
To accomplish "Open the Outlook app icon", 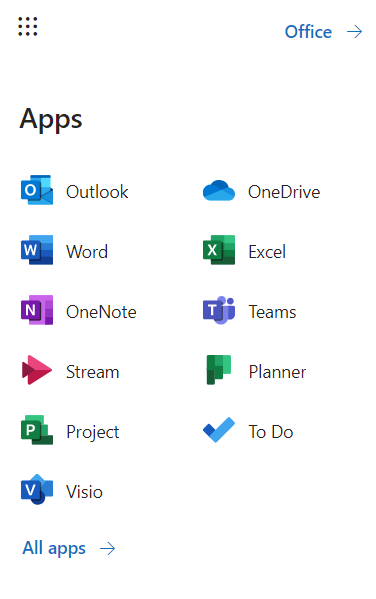I will tap(37, 190).
